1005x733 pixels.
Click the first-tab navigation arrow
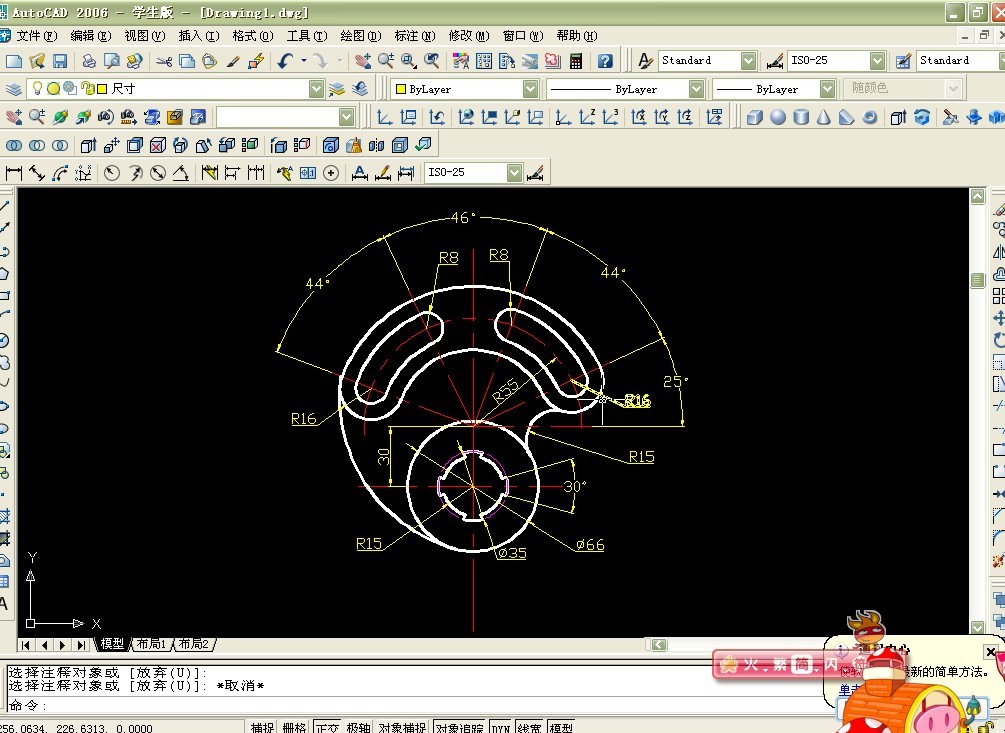(26, 645)
